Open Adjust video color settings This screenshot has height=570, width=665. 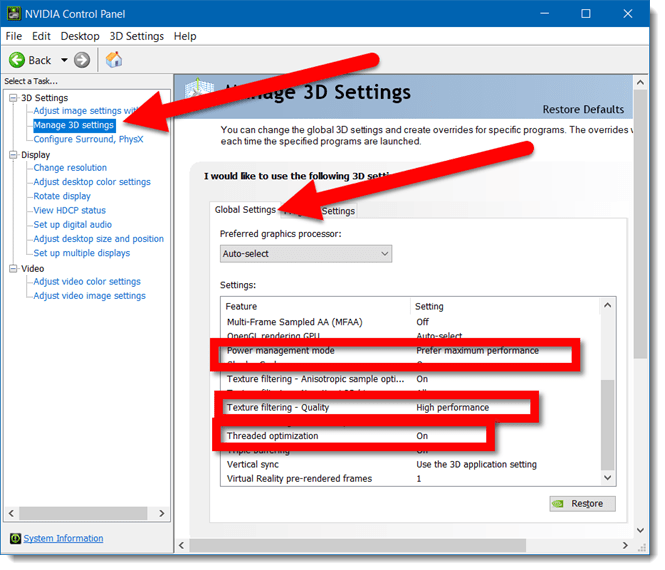click(x=87, y=282)
